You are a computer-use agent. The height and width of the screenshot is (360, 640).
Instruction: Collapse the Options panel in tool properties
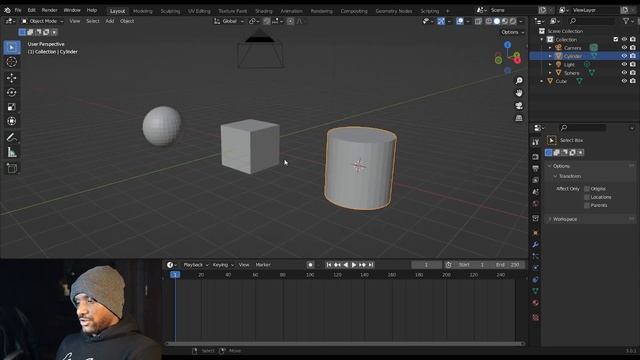point(549,166)
